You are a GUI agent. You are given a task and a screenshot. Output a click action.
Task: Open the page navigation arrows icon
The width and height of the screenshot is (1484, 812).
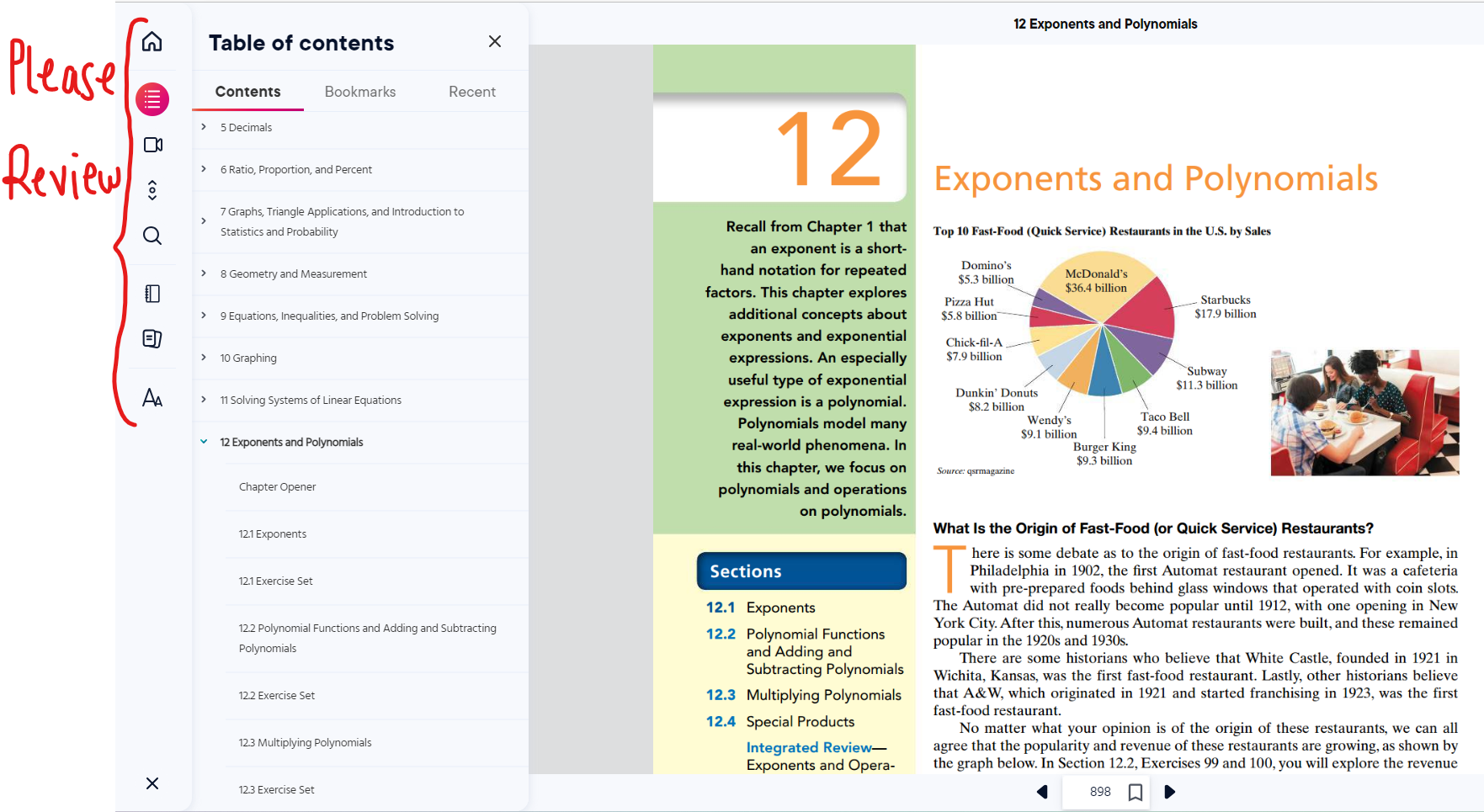pos(152,190)
